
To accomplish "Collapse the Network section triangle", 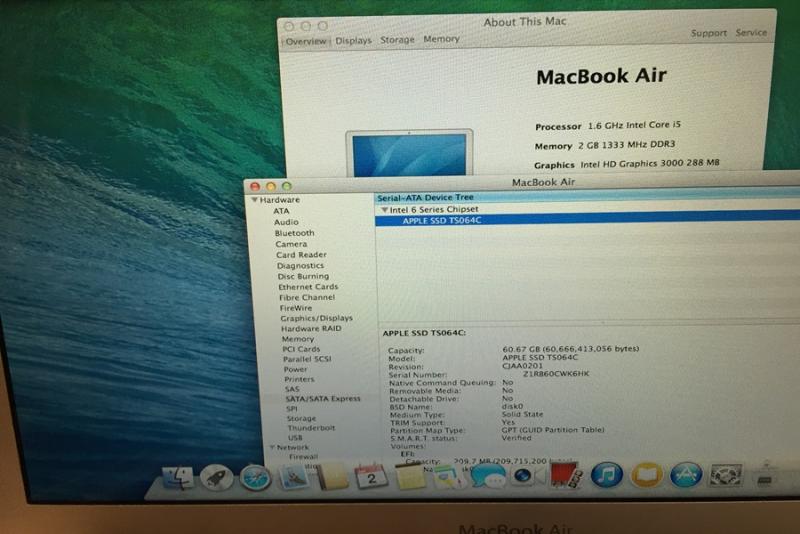I will tap(270, 448).
